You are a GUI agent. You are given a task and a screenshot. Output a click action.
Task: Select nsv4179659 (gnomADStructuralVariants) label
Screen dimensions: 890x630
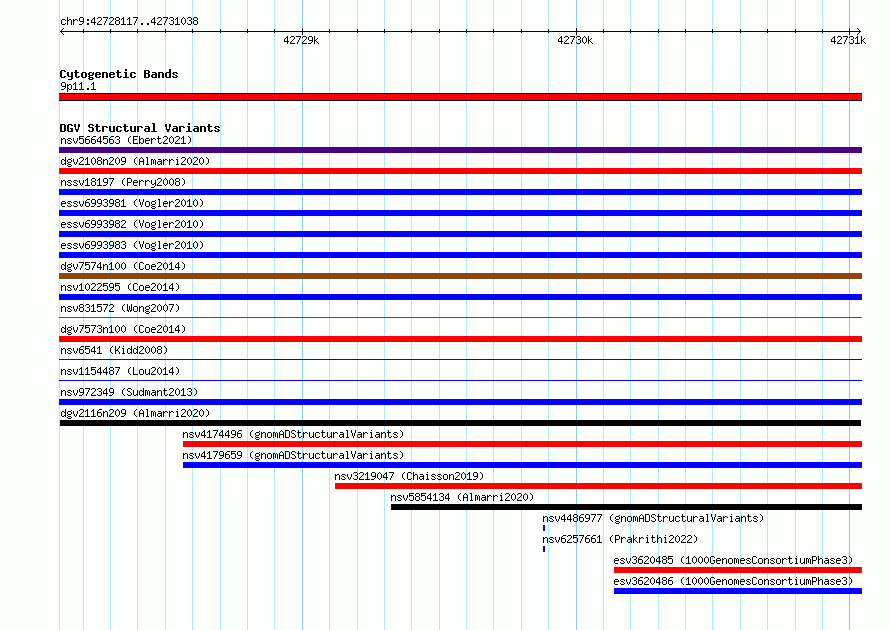pos(293,455)
